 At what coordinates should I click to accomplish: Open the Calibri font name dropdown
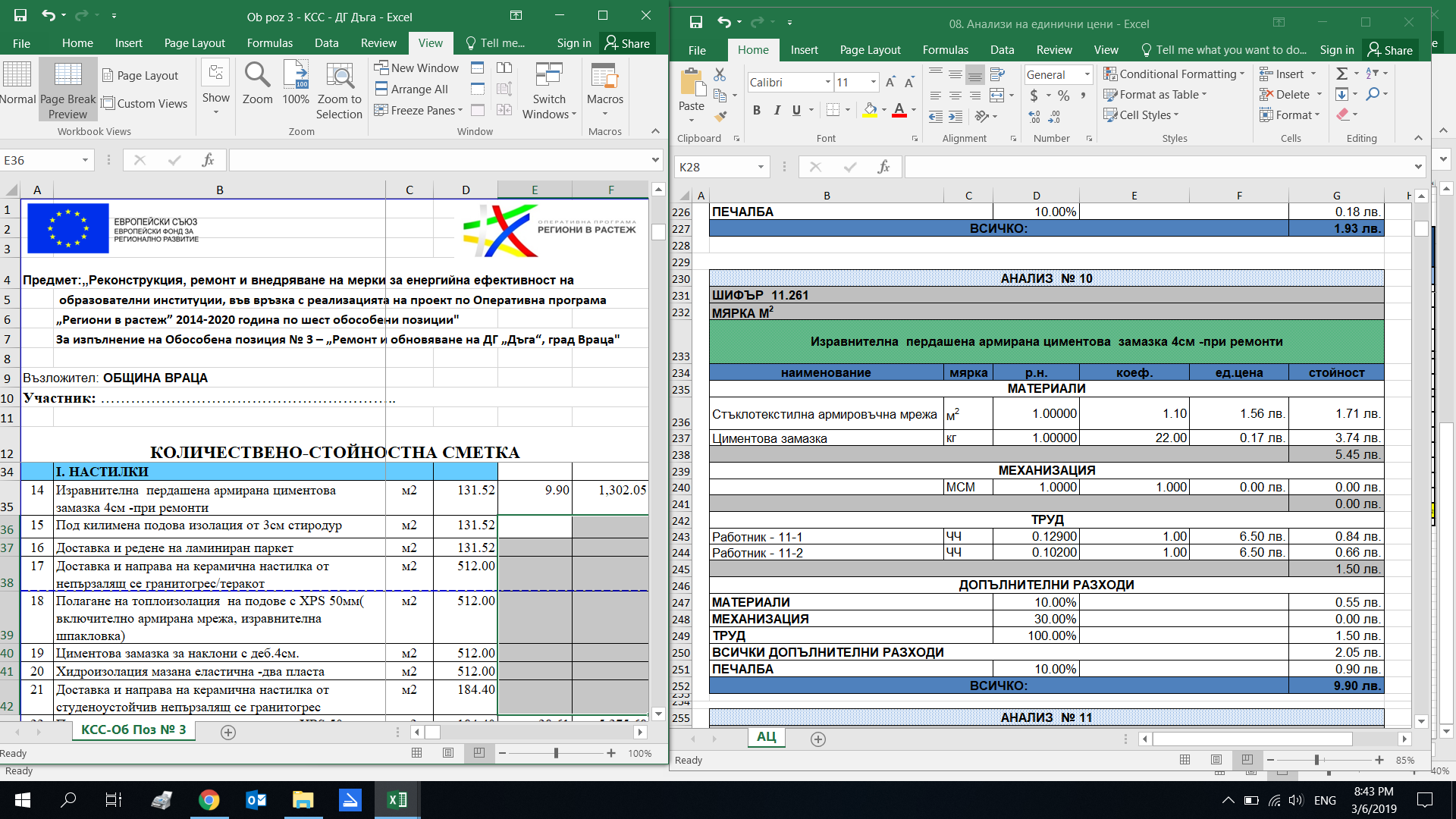pyautogui.click(x=827, y=82)
